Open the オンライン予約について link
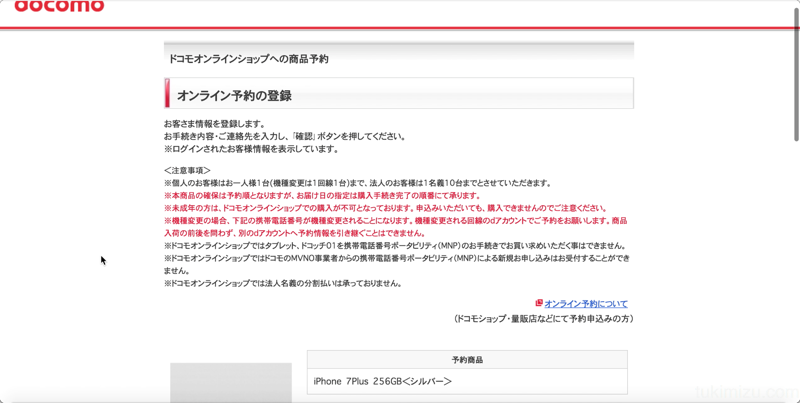This screenshot has width=800, height=403. point(586,304)
